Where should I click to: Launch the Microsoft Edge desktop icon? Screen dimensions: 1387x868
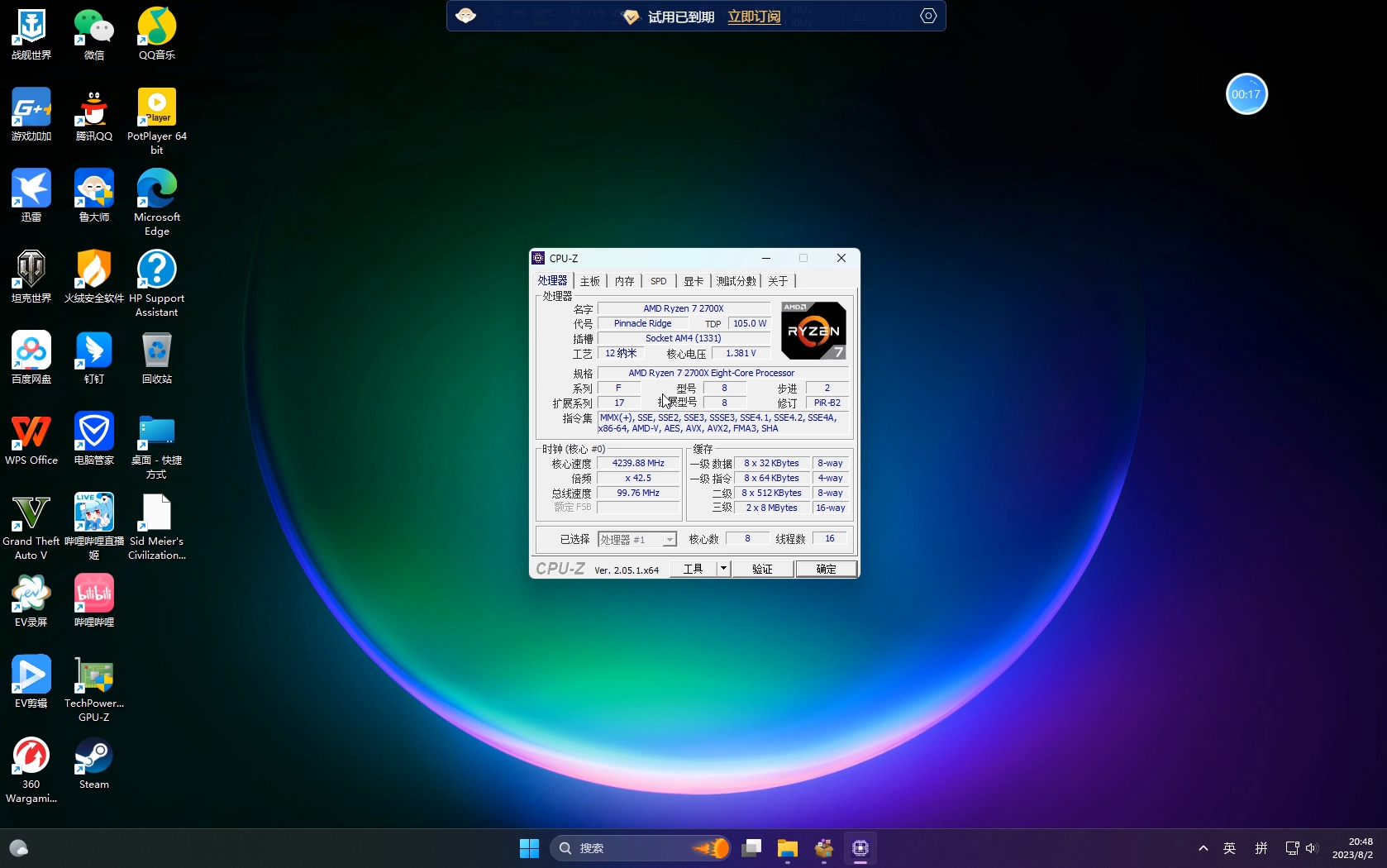[x=157, y=202]
